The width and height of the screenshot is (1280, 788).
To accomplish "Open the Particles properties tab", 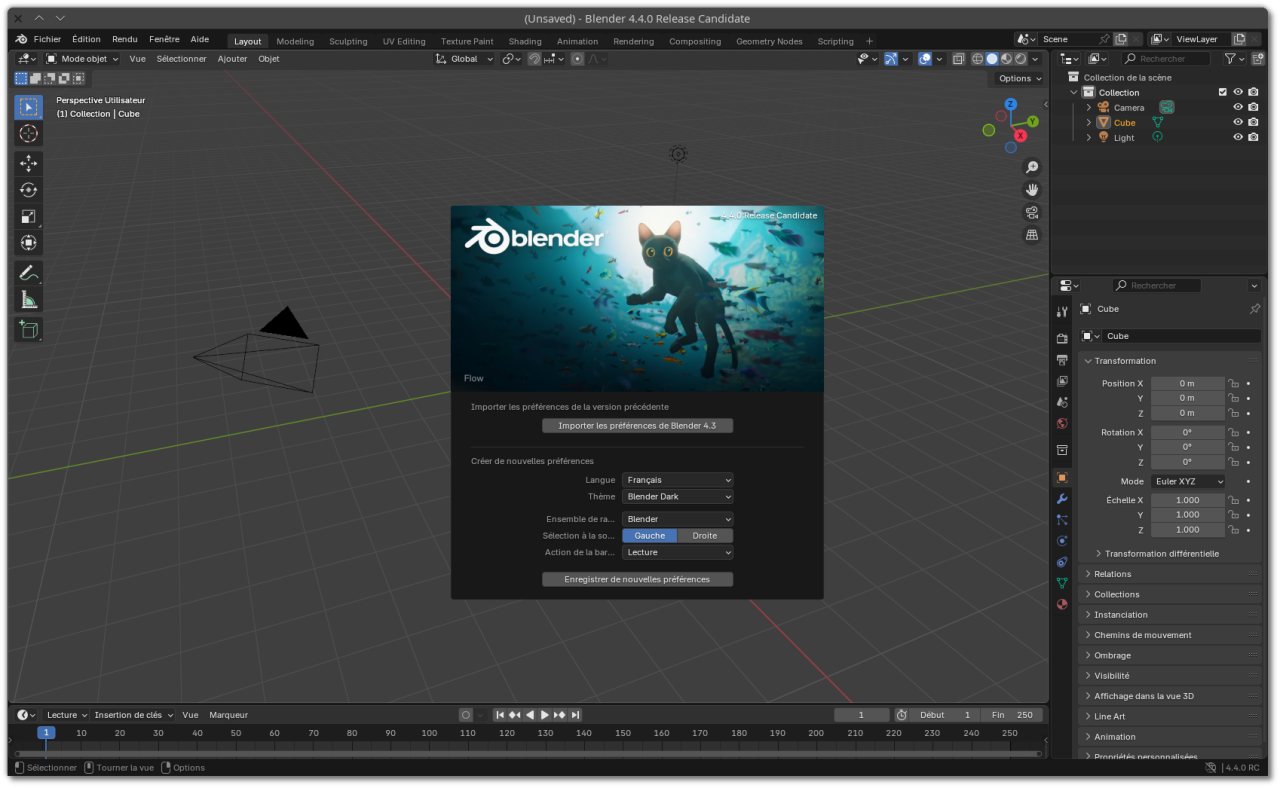I will [1062, 519].
